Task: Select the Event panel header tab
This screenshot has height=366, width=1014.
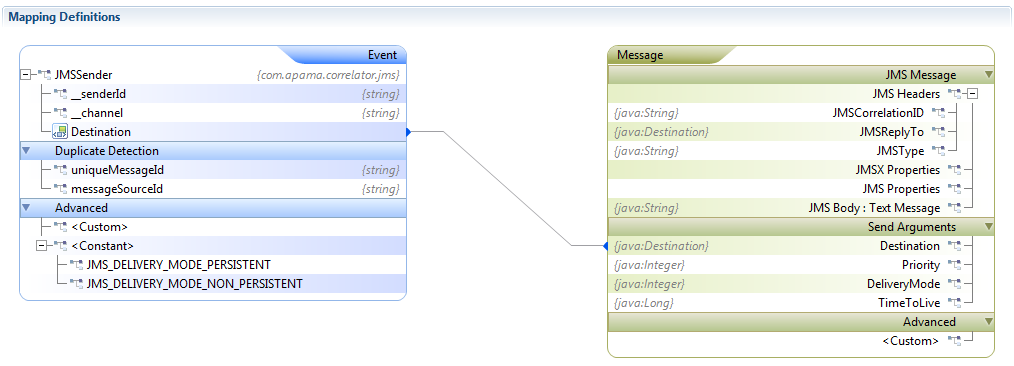Action: click(x=382, y=55)
